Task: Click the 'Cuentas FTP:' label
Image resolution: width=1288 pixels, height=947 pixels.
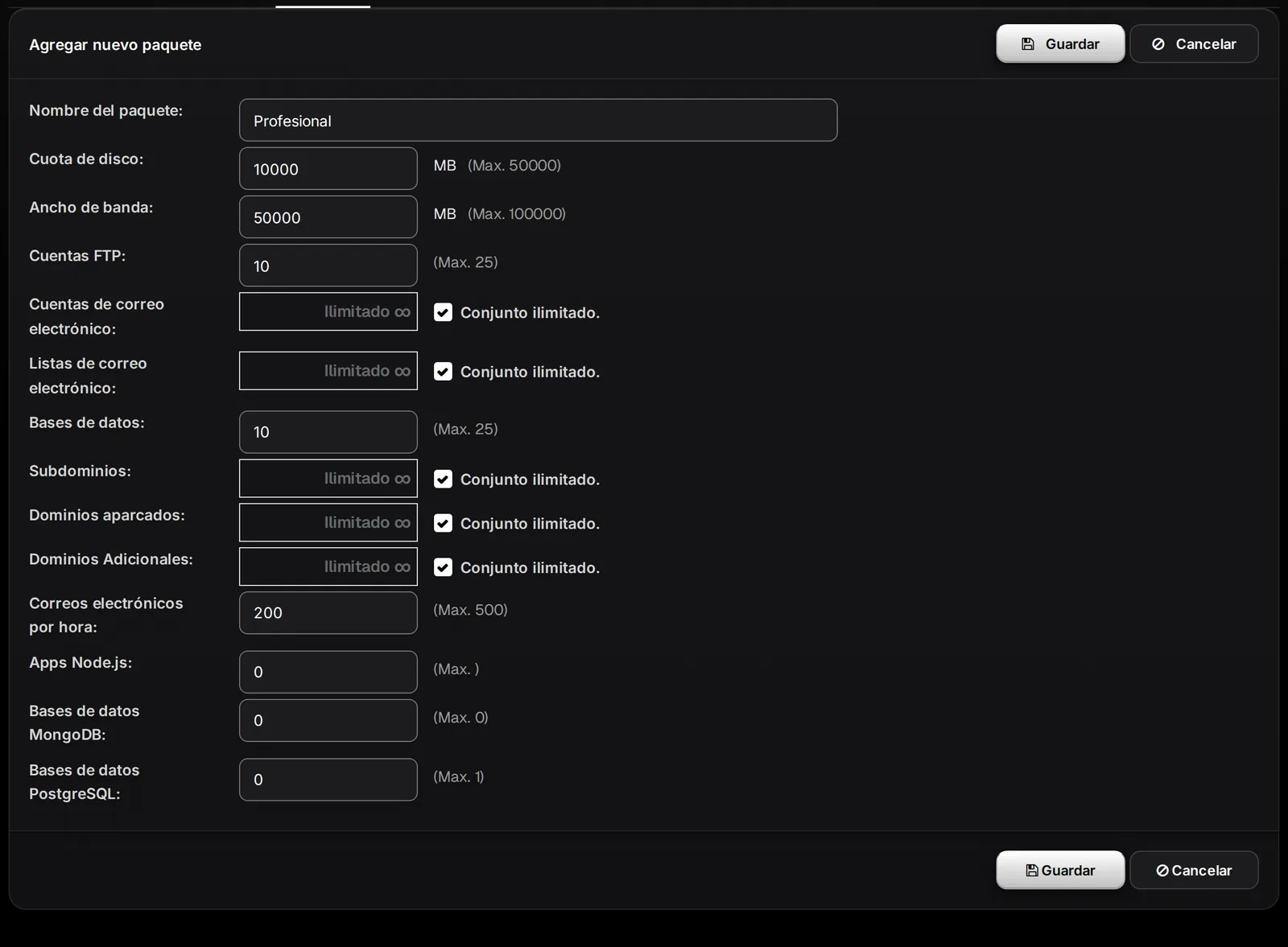Action: pyautogui.click(x=77, y=255)
